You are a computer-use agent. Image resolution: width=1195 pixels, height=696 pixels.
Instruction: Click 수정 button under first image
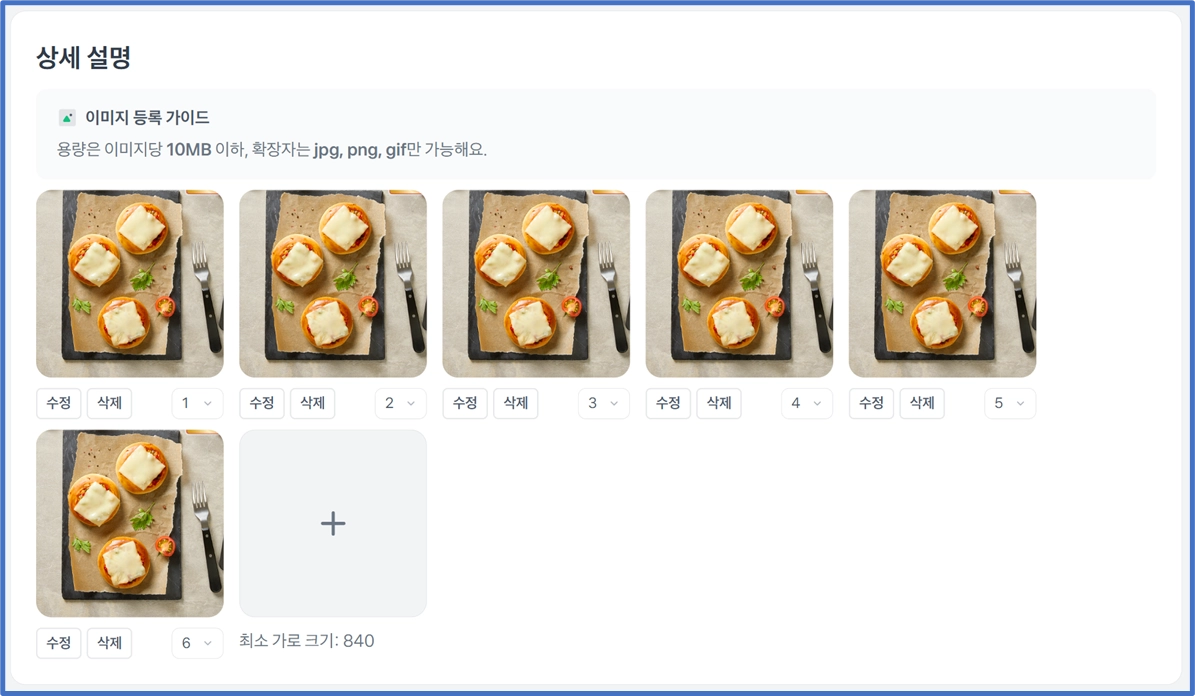(x=59, y=403)
